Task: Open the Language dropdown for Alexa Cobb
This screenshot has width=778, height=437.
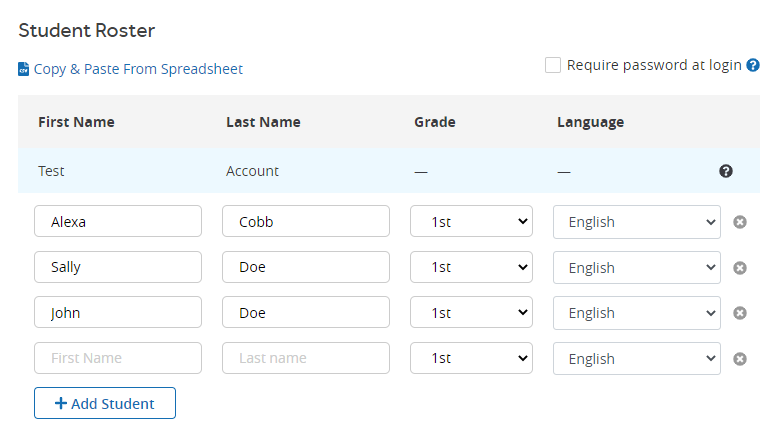Action: pyautogui.click(x=636, y=222)
